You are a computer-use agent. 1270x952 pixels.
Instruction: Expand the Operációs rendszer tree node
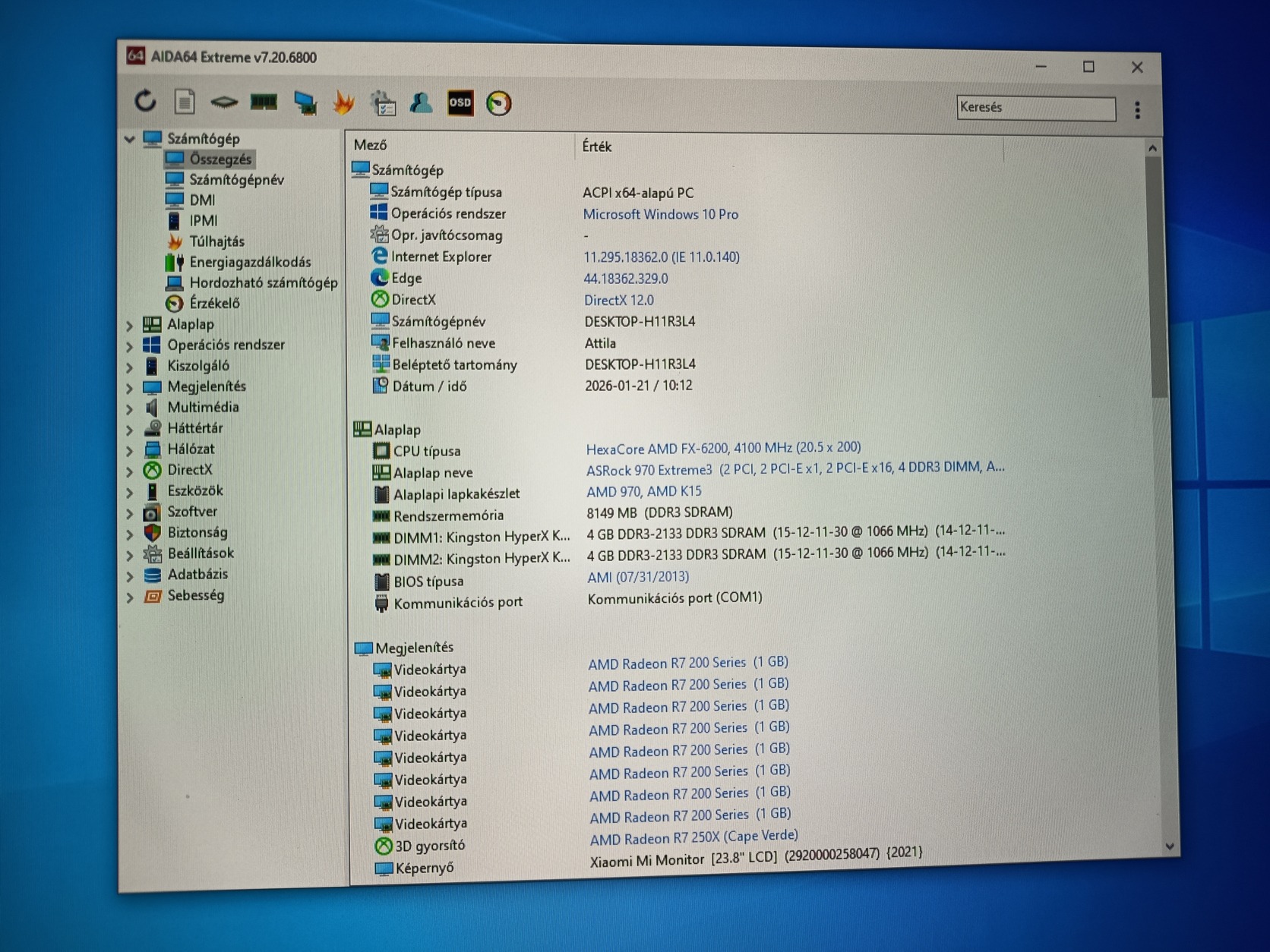[x=129, y=346]
